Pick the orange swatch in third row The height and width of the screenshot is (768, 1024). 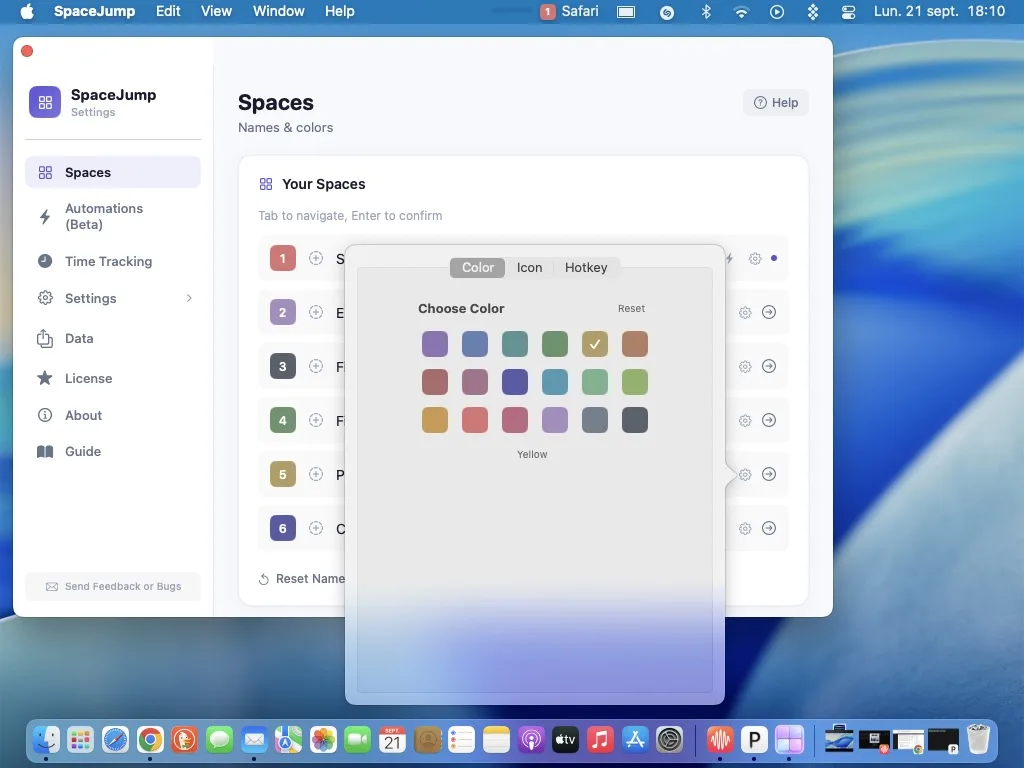coord(435,420)
